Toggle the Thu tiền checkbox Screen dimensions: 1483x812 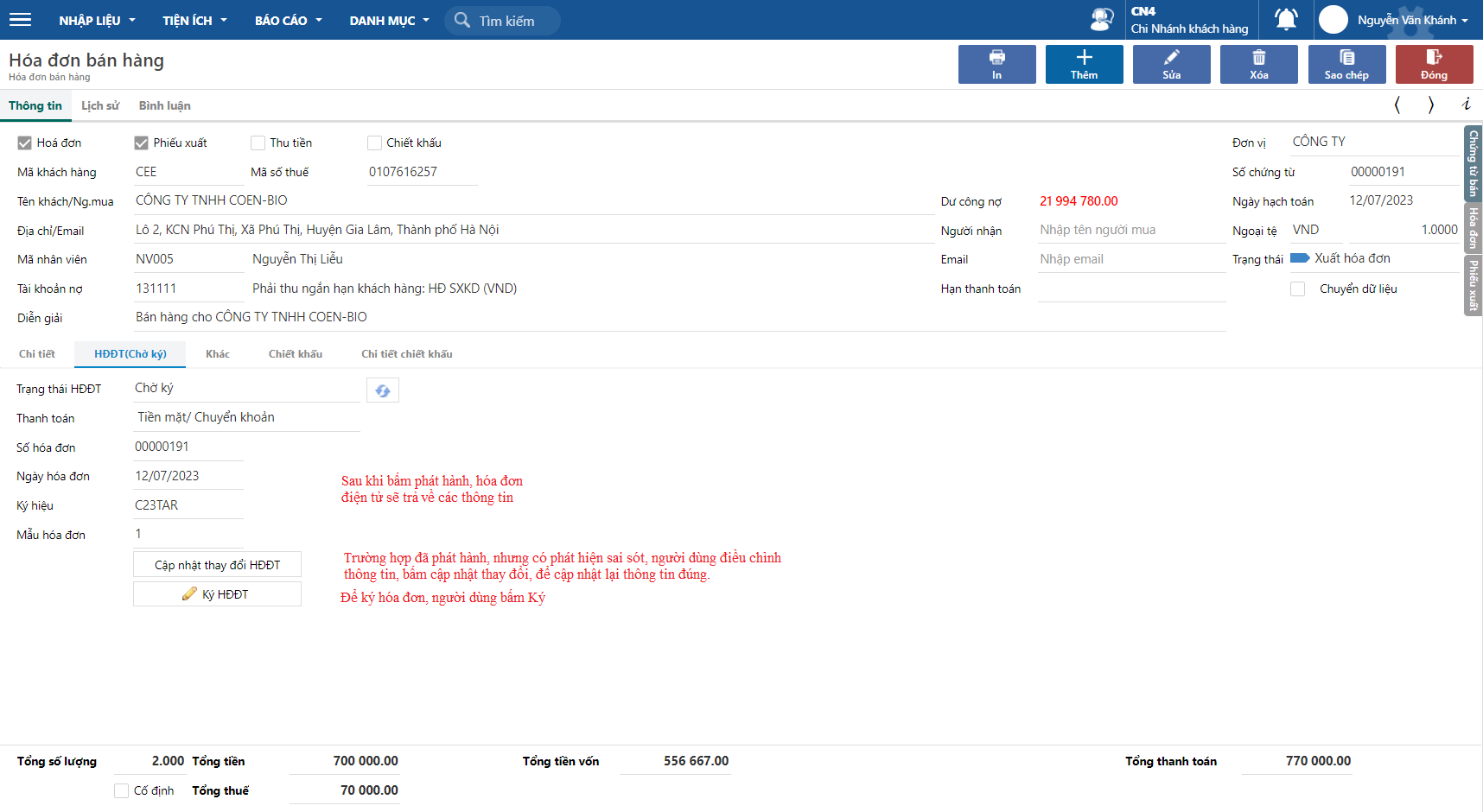tap(258, 143)
